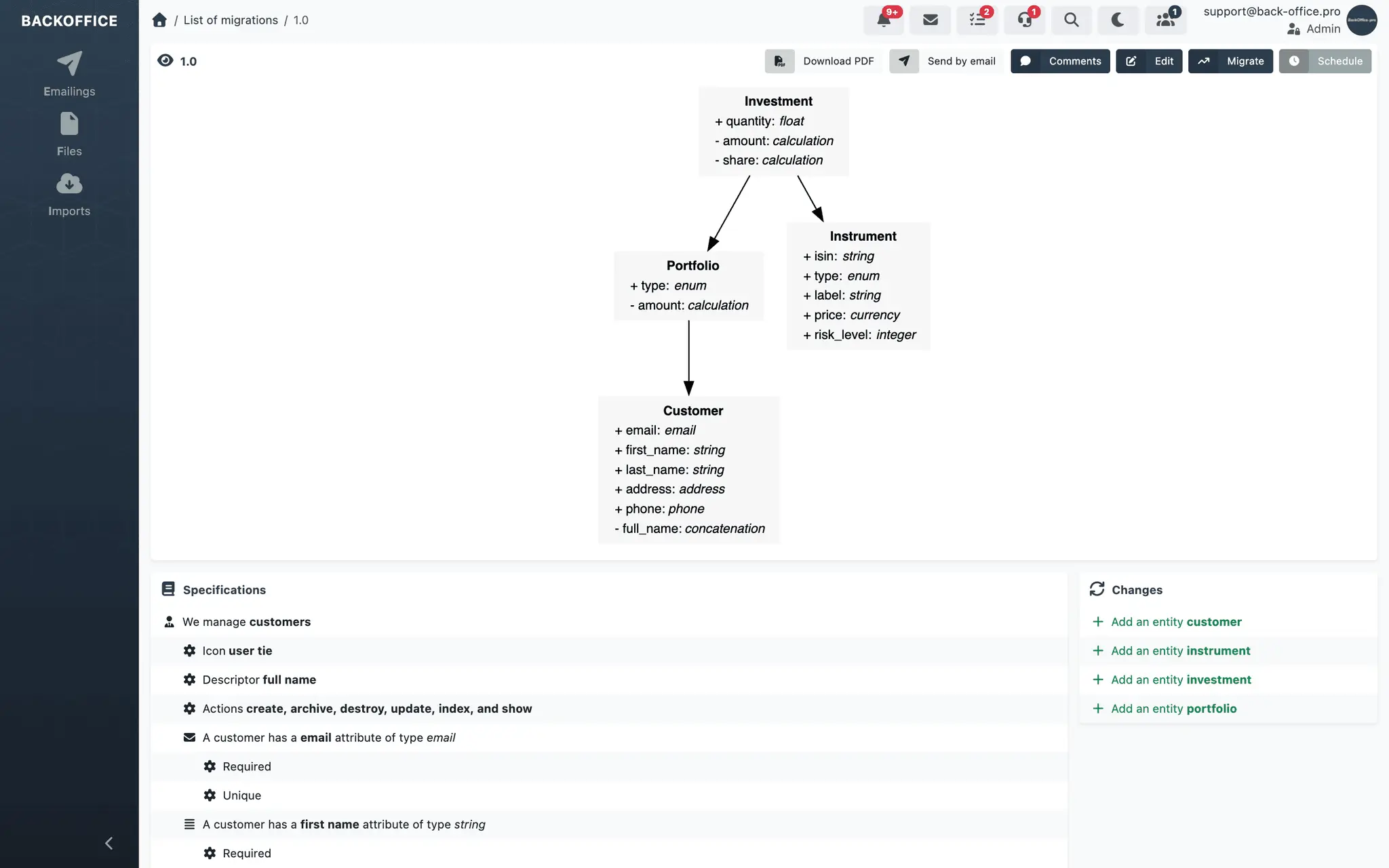
Task: Click the gear icon beside 'Icon user tie'
Action: point(189,650)
